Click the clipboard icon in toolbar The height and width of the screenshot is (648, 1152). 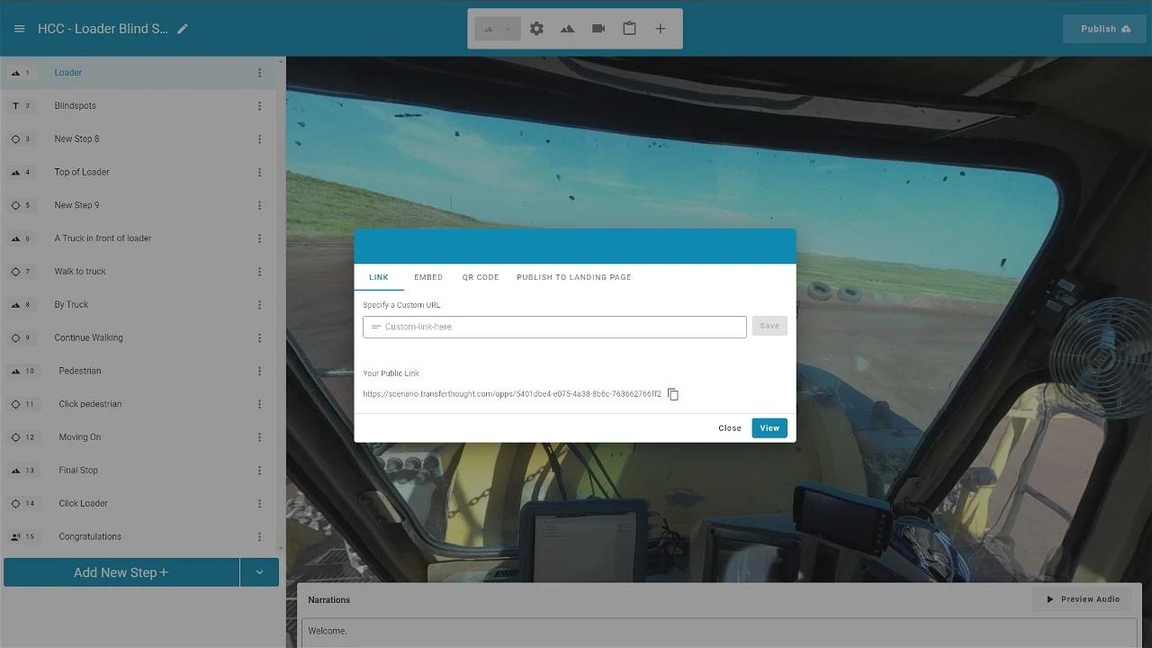pyautogui.click(x=629, y=29)
